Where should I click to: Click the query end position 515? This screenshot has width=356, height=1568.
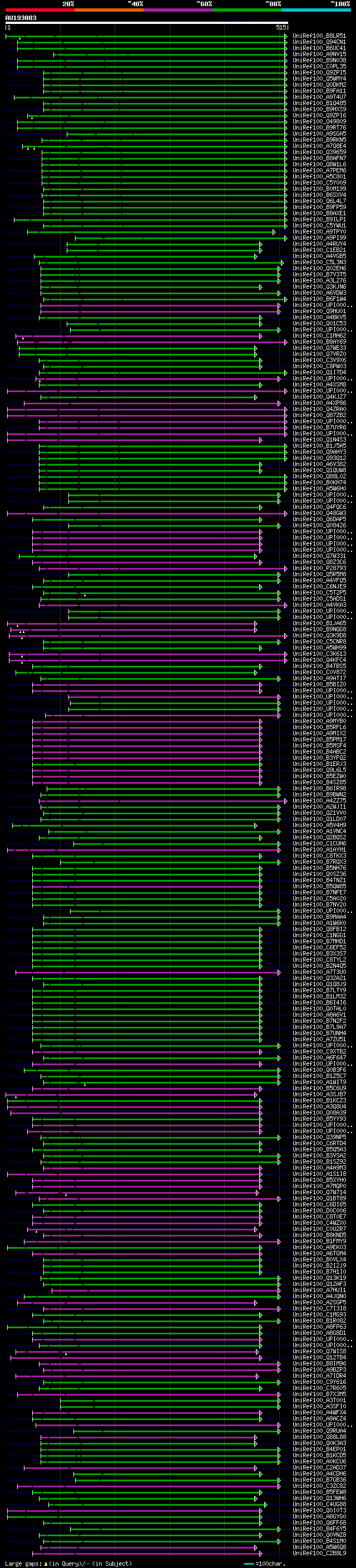pyautogui.click(x=280, y=27)
